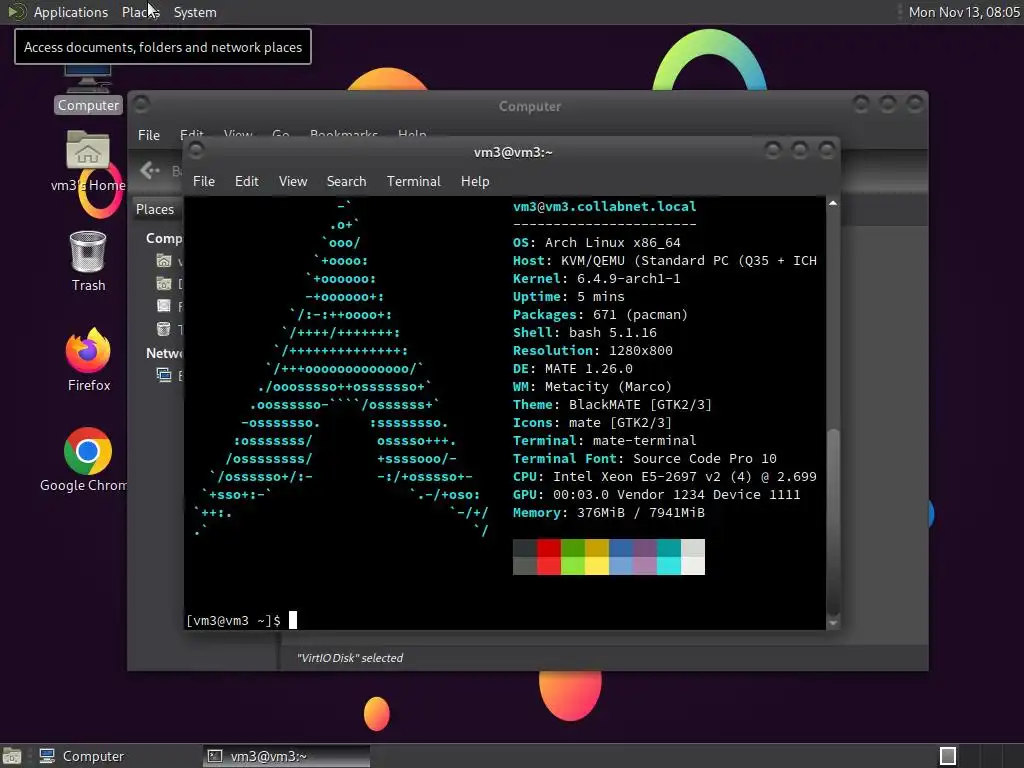
Task: Select the Trash desktop icon
Action: click(x=88, y=261)
